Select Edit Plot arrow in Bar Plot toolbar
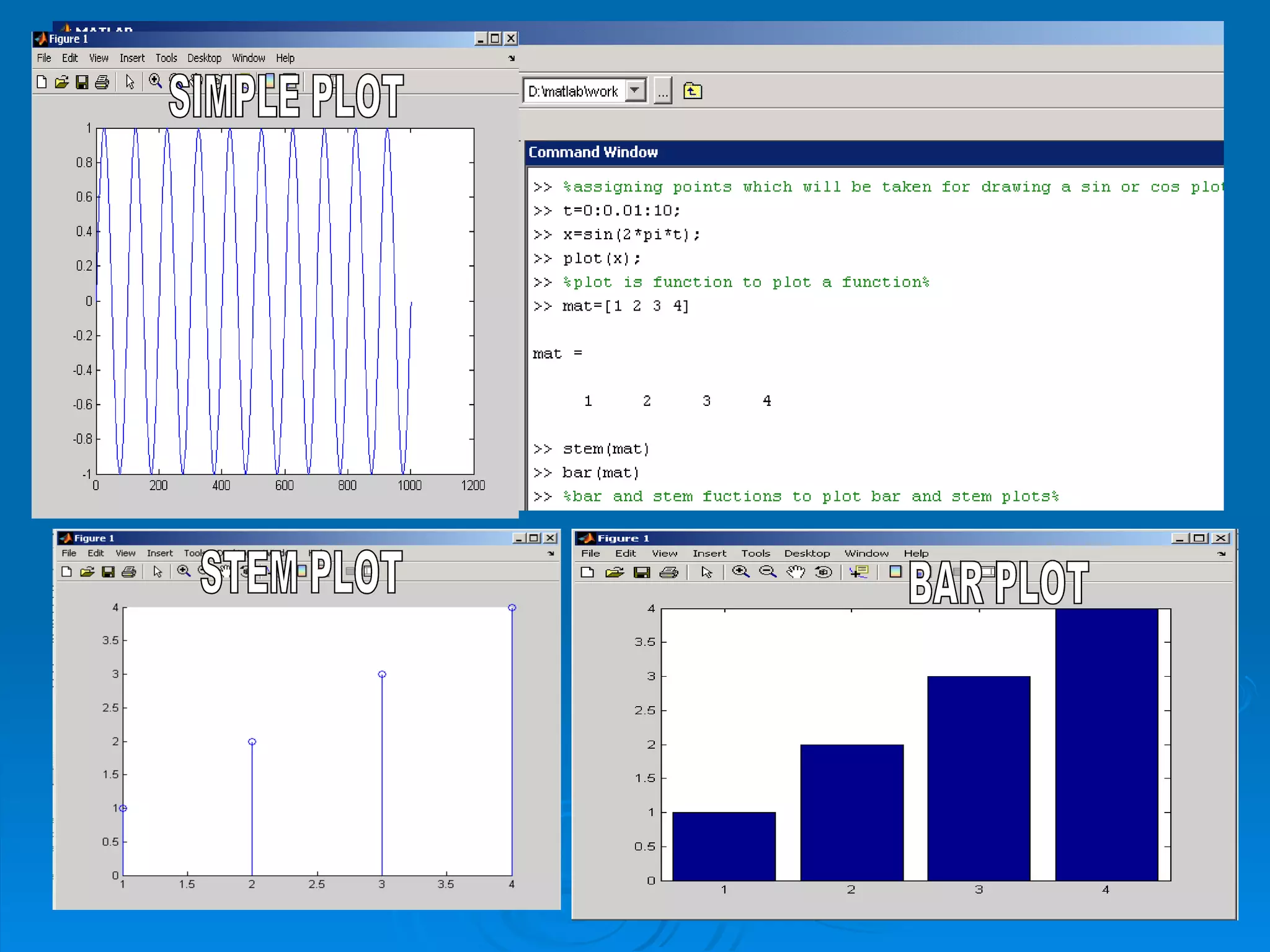The height and width of the screenshot is (952, 1270). (x=706, y=572)
